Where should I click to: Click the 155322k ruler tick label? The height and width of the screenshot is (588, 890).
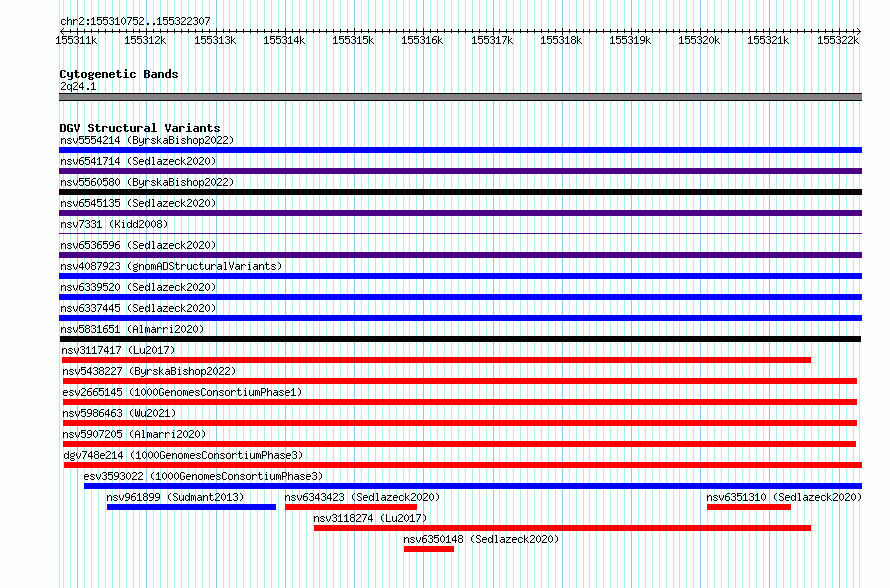click(838, 40)
